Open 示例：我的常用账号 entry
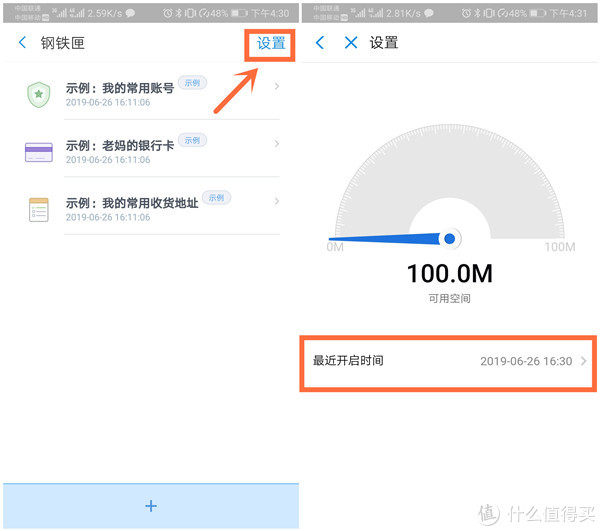This screenshot has height=531, width=600. [153, 94]
